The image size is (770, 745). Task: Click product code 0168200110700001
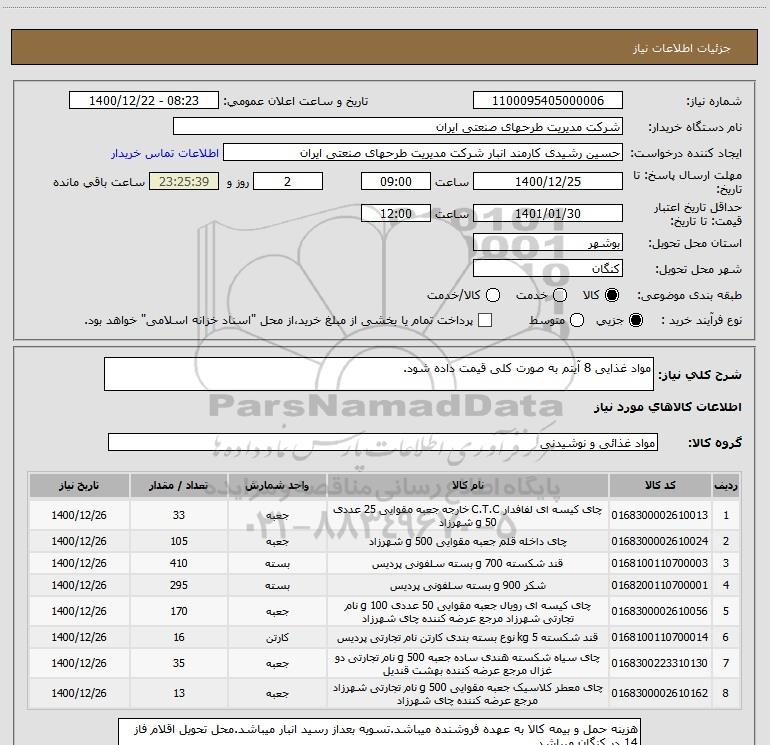click(x=660, y=585)
